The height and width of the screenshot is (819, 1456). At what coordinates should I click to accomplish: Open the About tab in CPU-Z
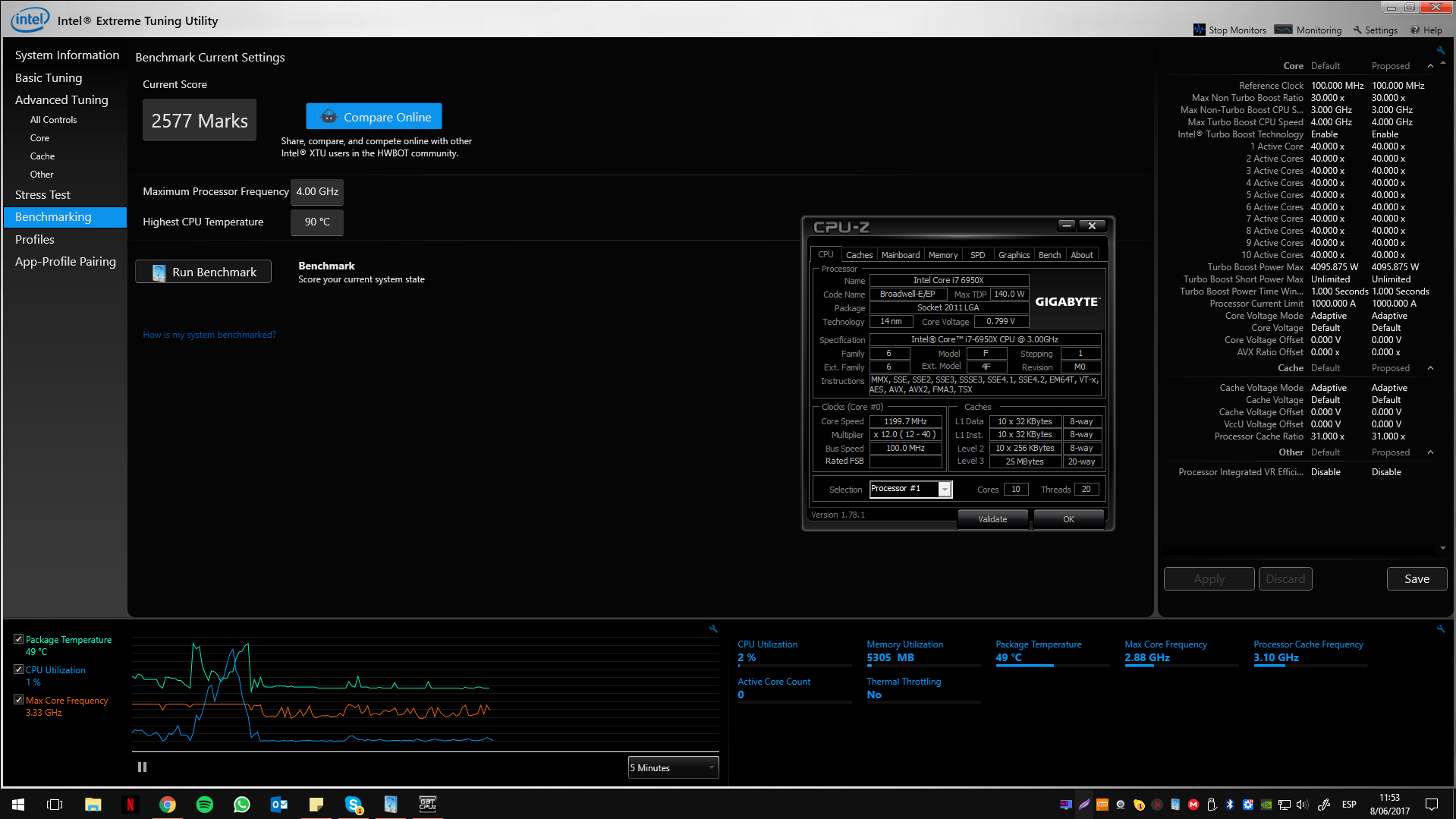click(x=1082, y=255)
